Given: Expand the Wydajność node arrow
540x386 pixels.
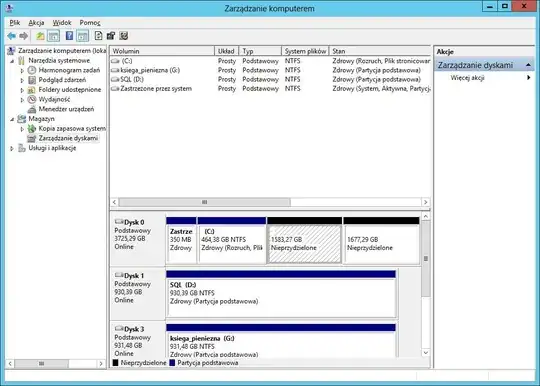Looking at the screenshot, I should click(22, 100).
